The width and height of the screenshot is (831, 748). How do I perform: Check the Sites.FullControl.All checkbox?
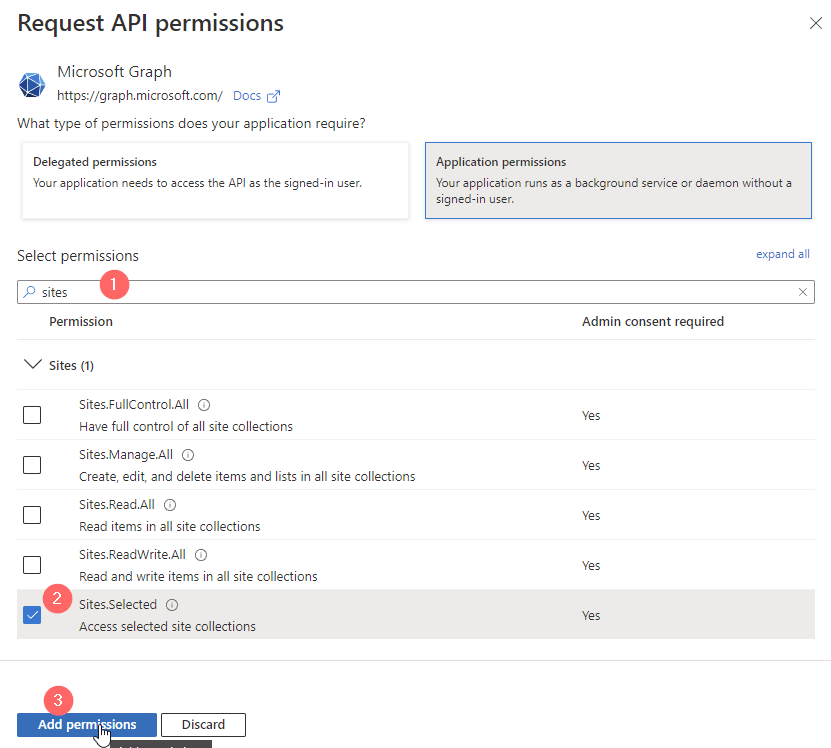pos(32,415)
